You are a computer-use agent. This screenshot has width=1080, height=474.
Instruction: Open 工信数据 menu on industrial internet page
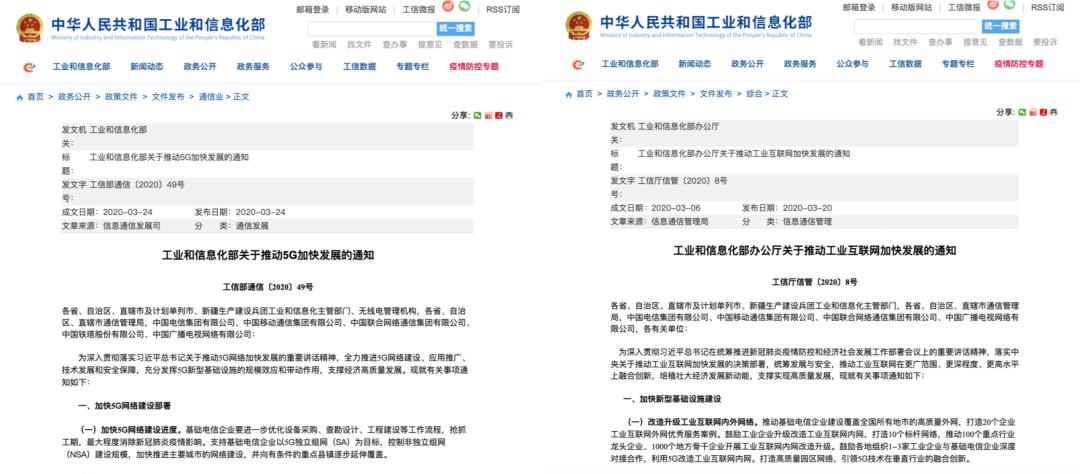pos(905,64)
